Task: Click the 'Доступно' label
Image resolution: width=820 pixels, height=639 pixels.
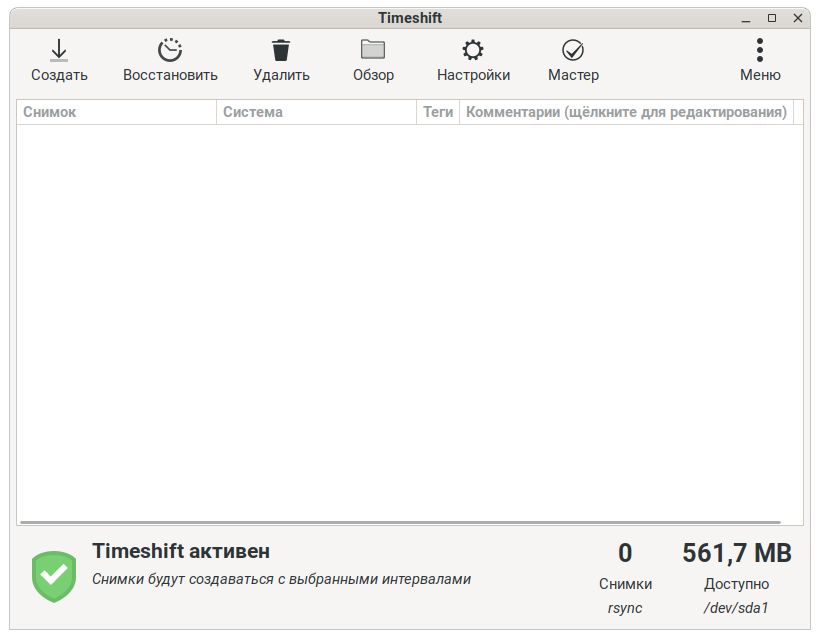Action: [x=736, y=584]
